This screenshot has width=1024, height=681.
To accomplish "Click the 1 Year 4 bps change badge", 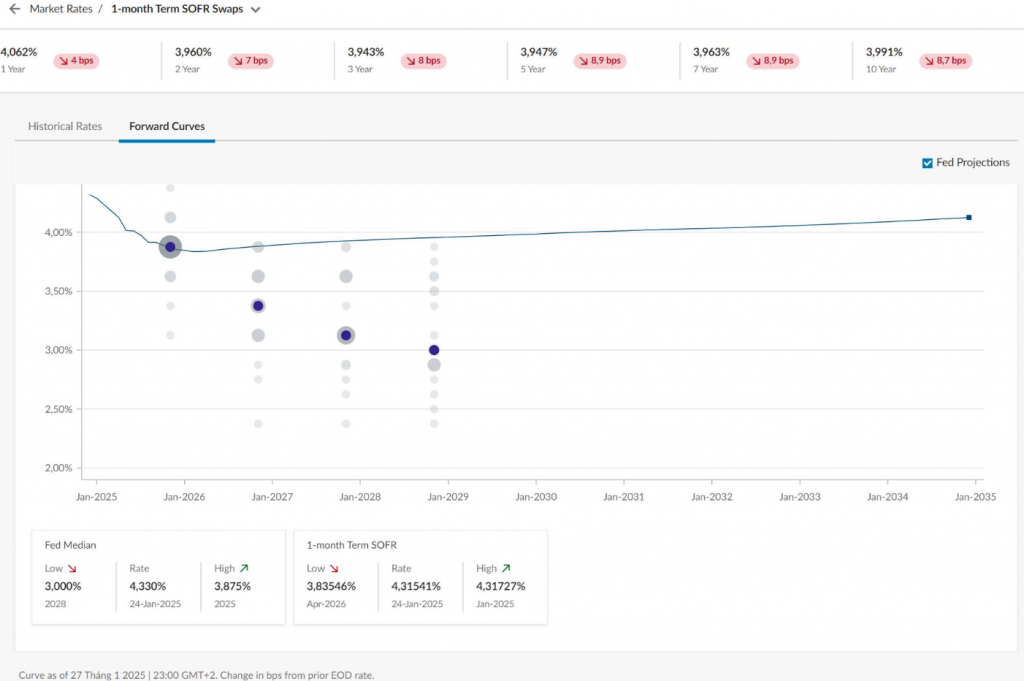I will pyautogui.click(x=76, y=61).
